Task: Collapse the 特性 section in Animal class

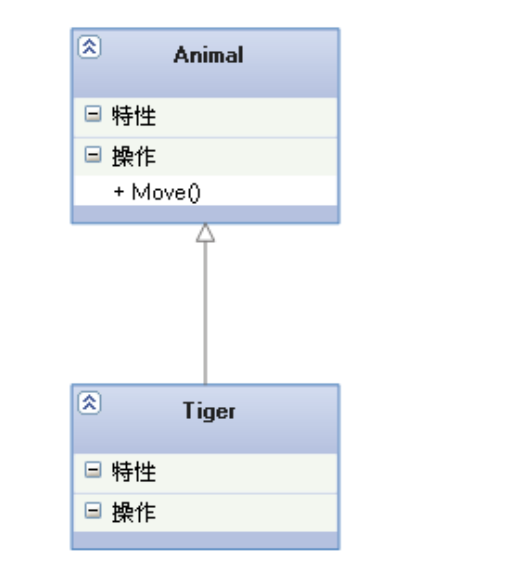Action: (x=93, y=114)
